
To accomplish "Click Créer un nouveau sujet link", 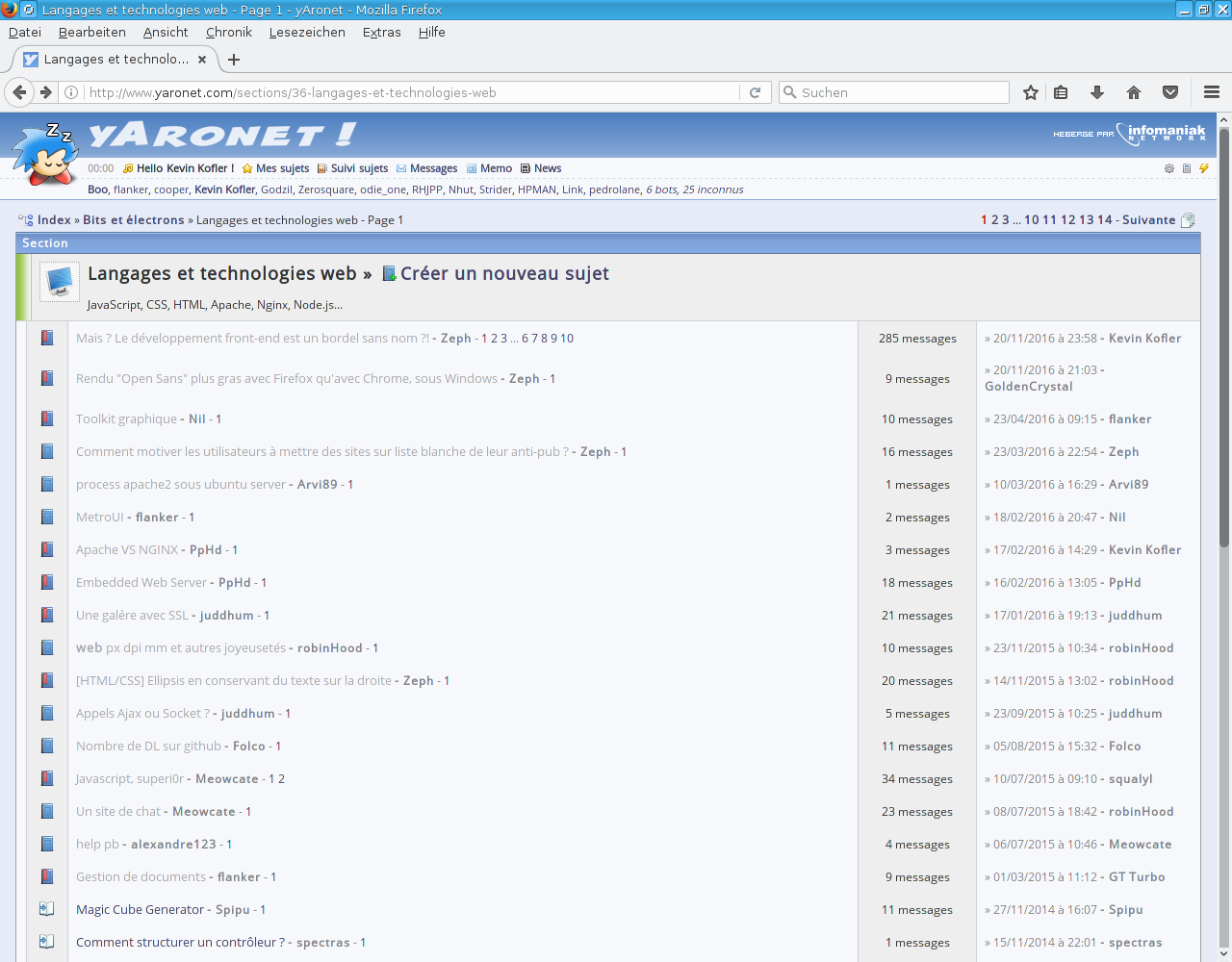I will (503, 273).
